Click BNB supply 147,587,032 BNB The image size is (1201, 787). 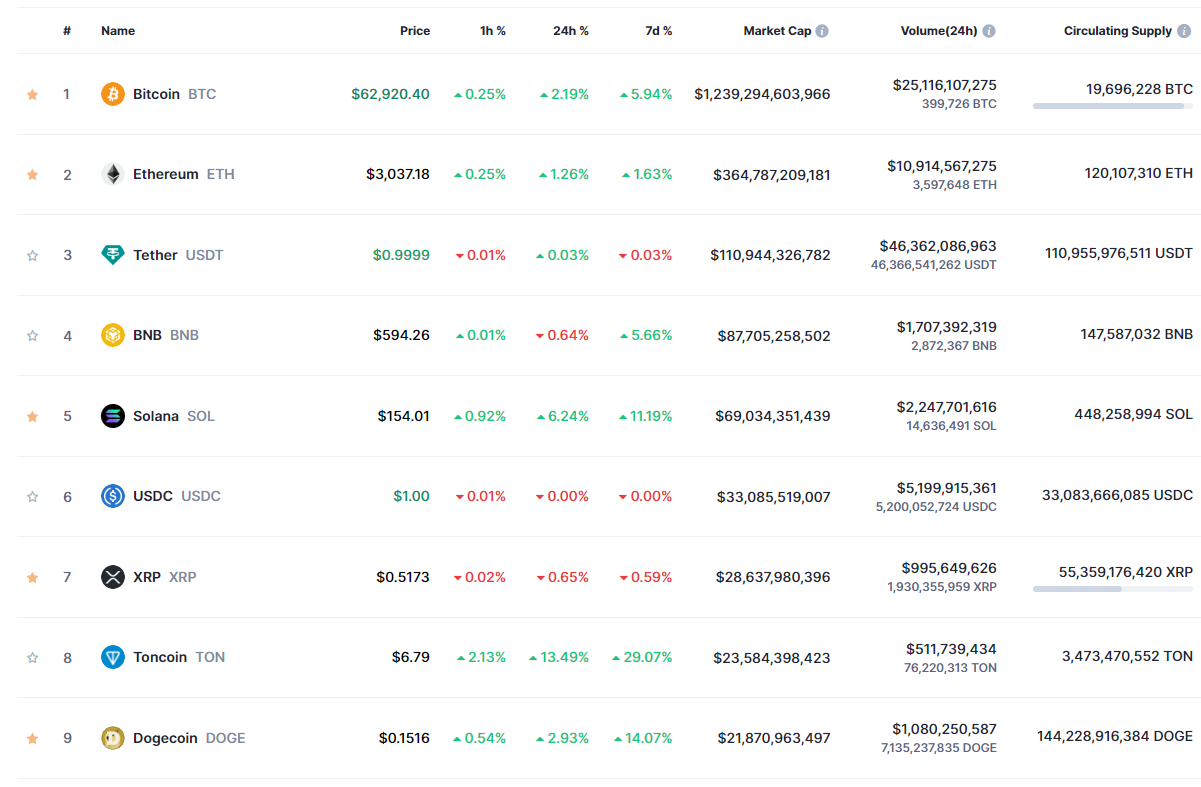click(x=1137, y=334)
